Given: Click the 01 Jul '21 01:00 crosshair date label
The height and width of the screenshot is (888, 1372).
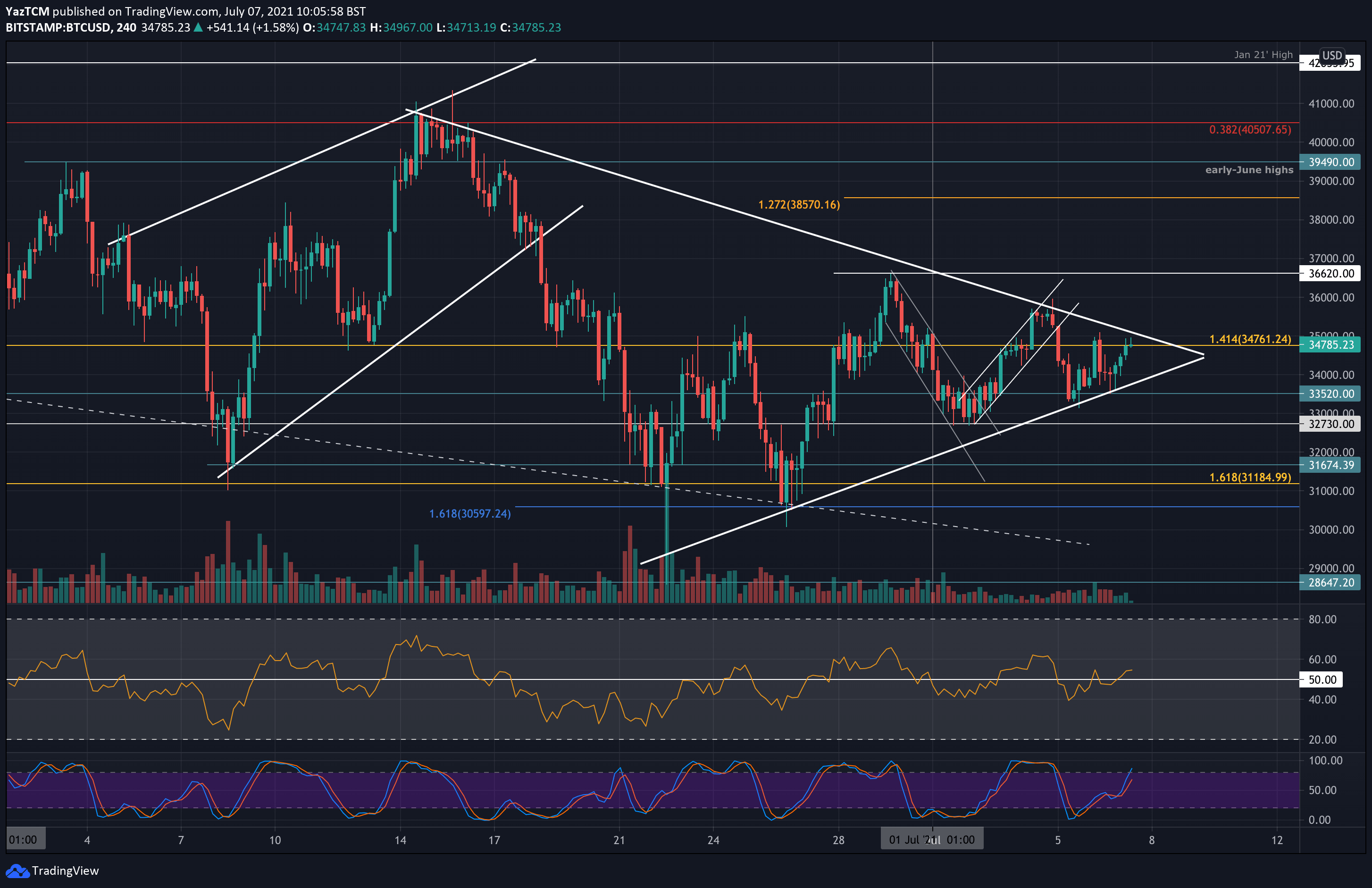Looking at the screenshot, I should pos(932,839).
